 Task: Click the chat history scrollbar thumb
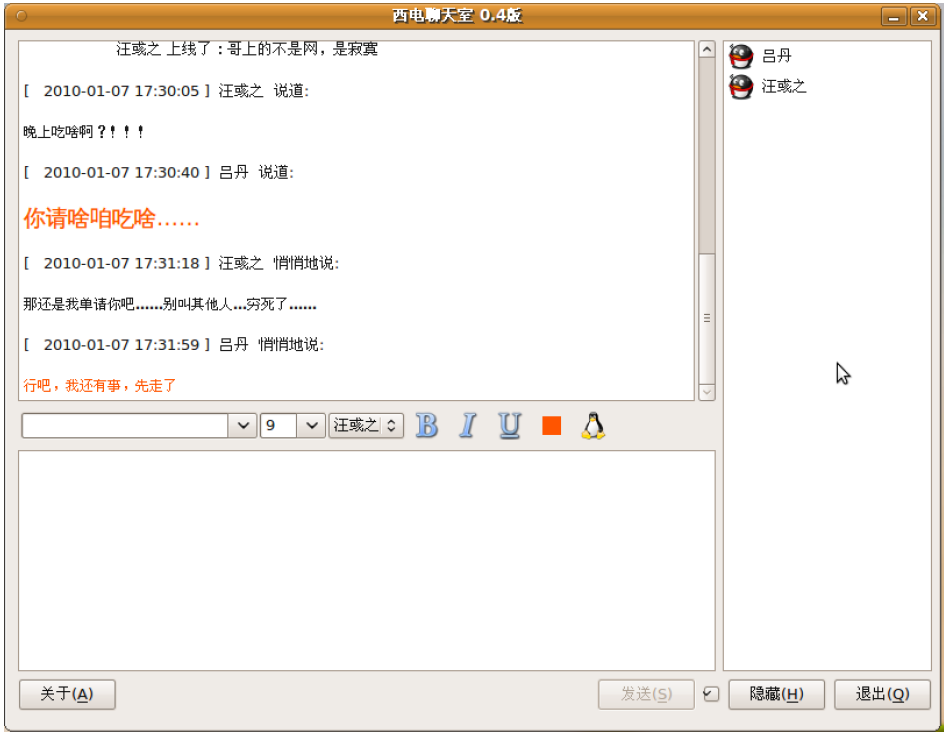point(706,319)
